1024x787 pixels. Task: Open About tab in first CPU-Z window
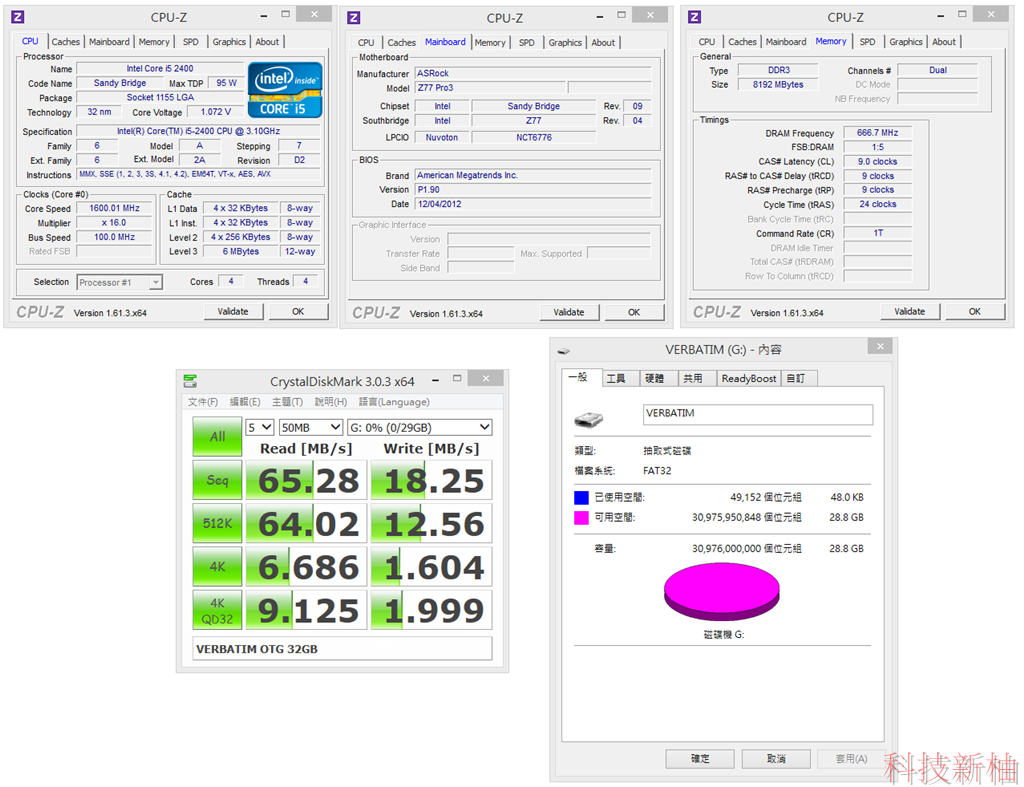pyautogui.click(x=267, y=42)
